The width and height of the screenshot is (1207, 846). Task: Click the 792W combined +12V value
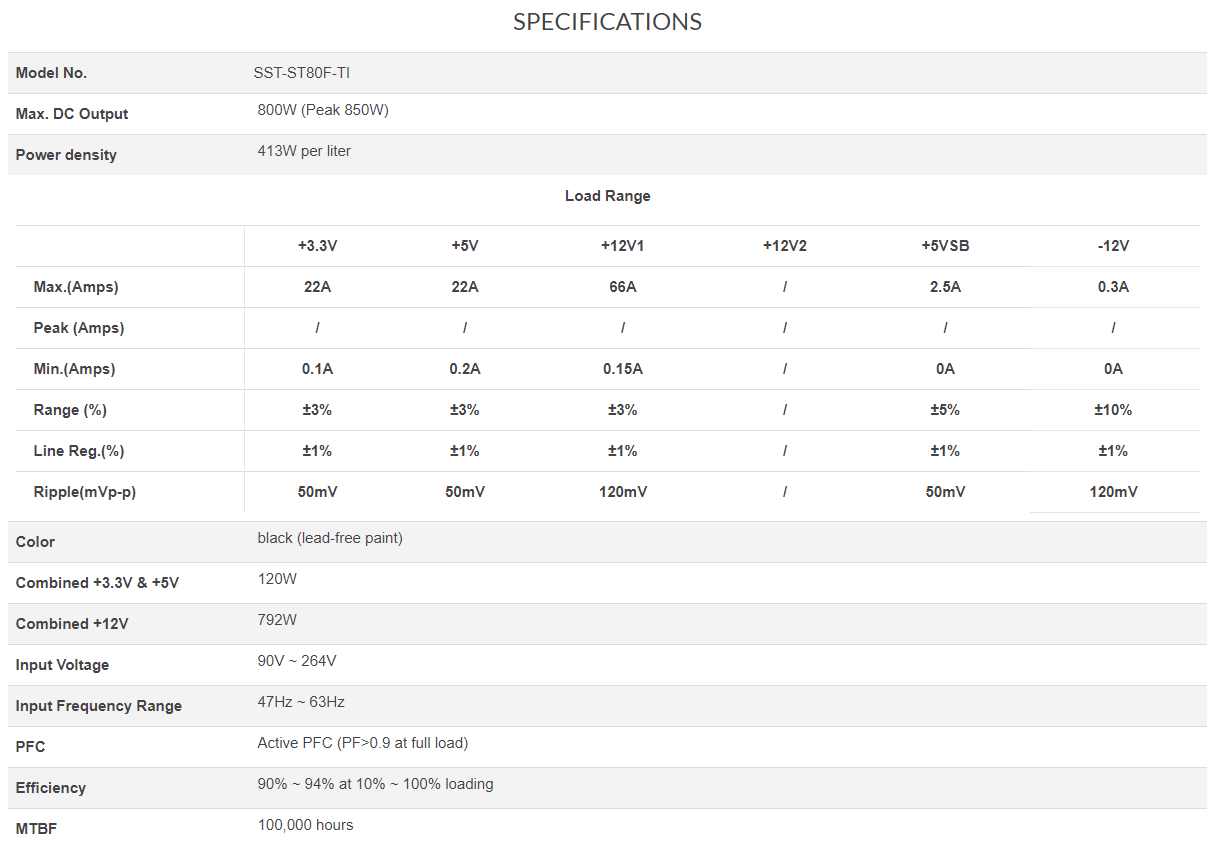(x=277, y=620)
